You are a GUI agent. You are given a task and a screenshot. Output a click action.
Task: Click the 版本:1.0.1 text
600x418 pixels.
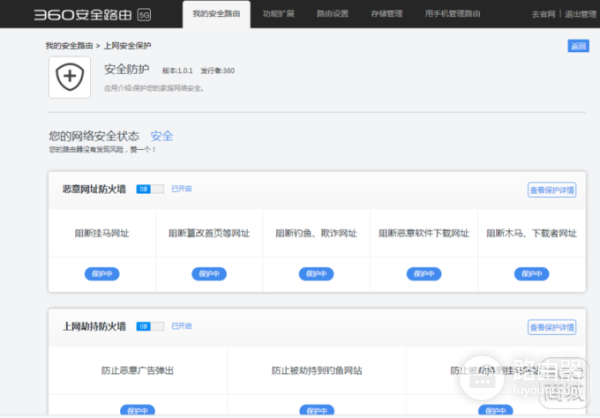(x=177, y=71)
